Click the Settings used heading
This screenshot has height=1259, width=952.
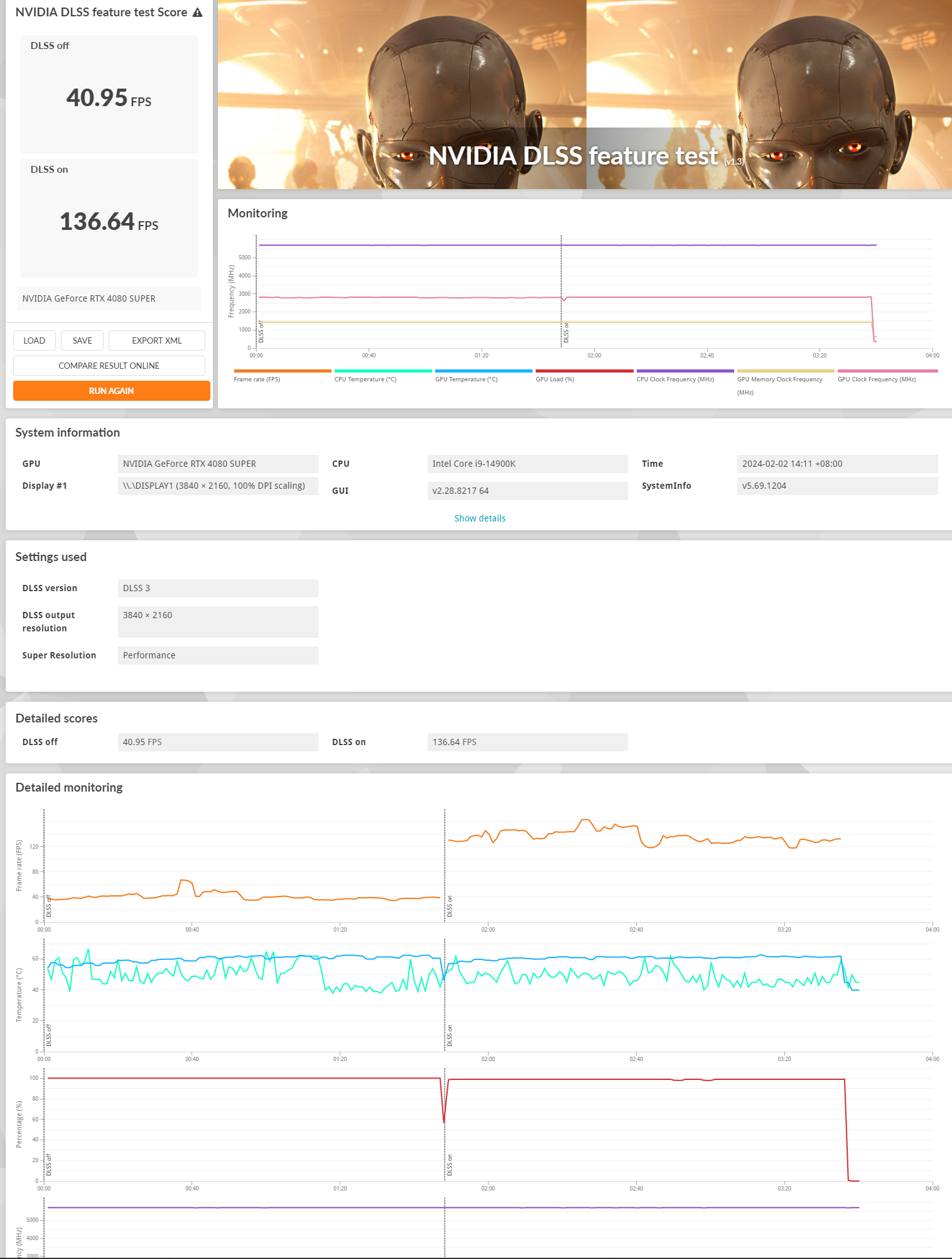[x=51, y=557]
